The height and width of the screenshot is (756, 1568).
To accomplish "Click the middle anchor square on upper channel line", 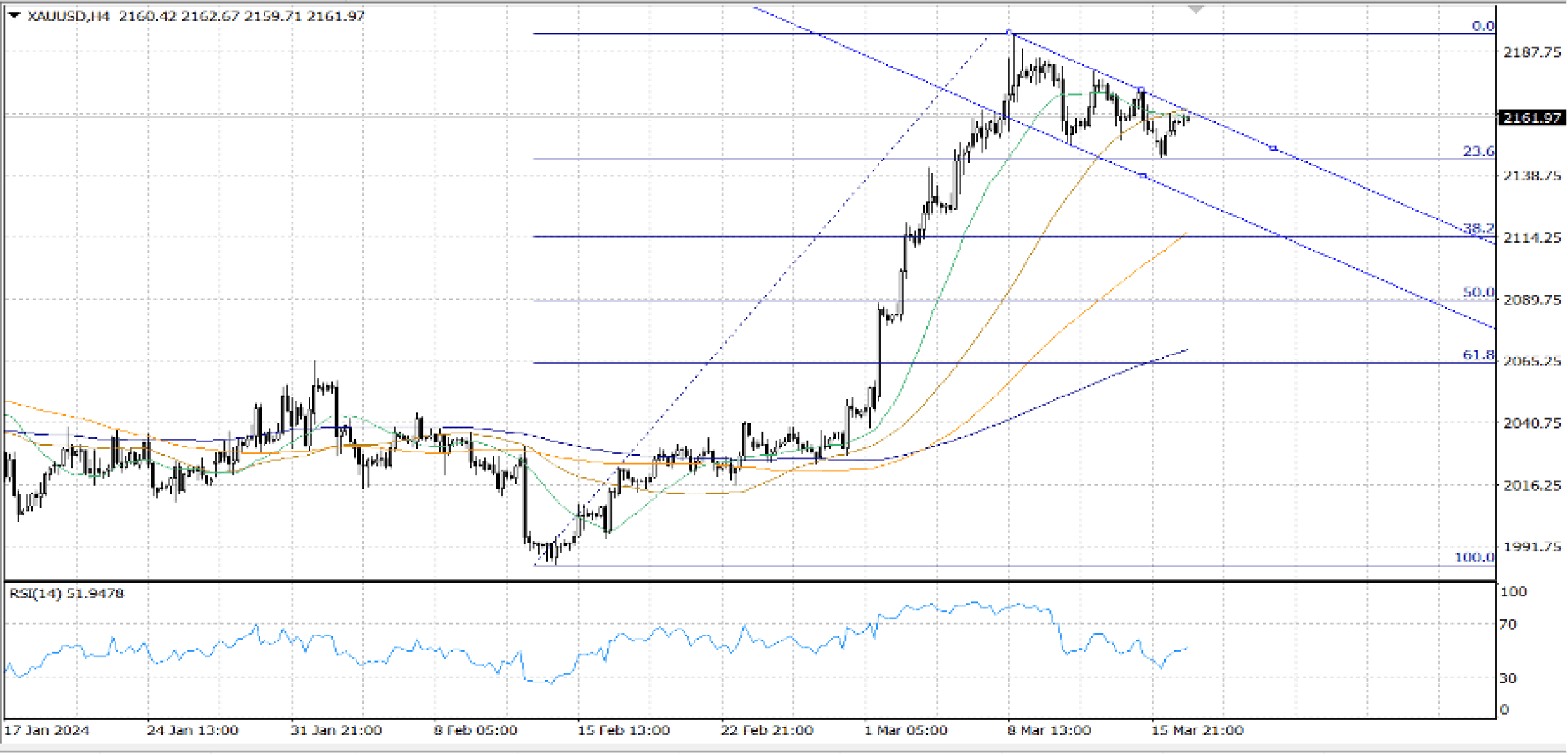I will [x=1141, y=90].
